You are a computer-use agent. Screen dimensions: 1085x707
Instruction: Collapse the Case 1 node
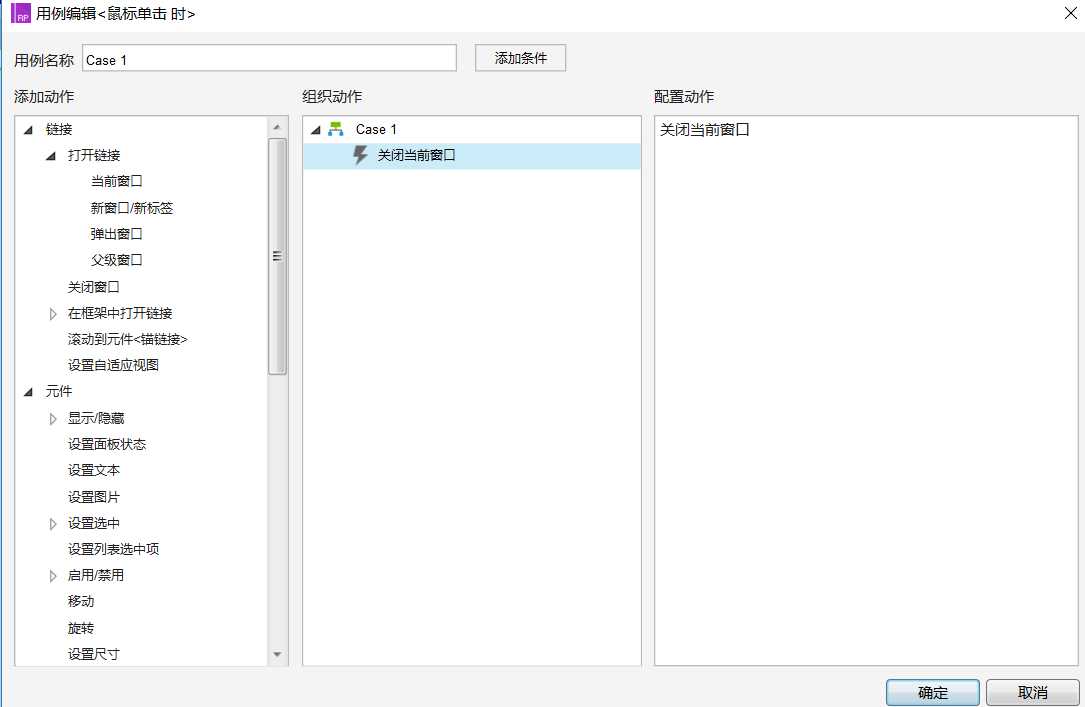[316, 130]
